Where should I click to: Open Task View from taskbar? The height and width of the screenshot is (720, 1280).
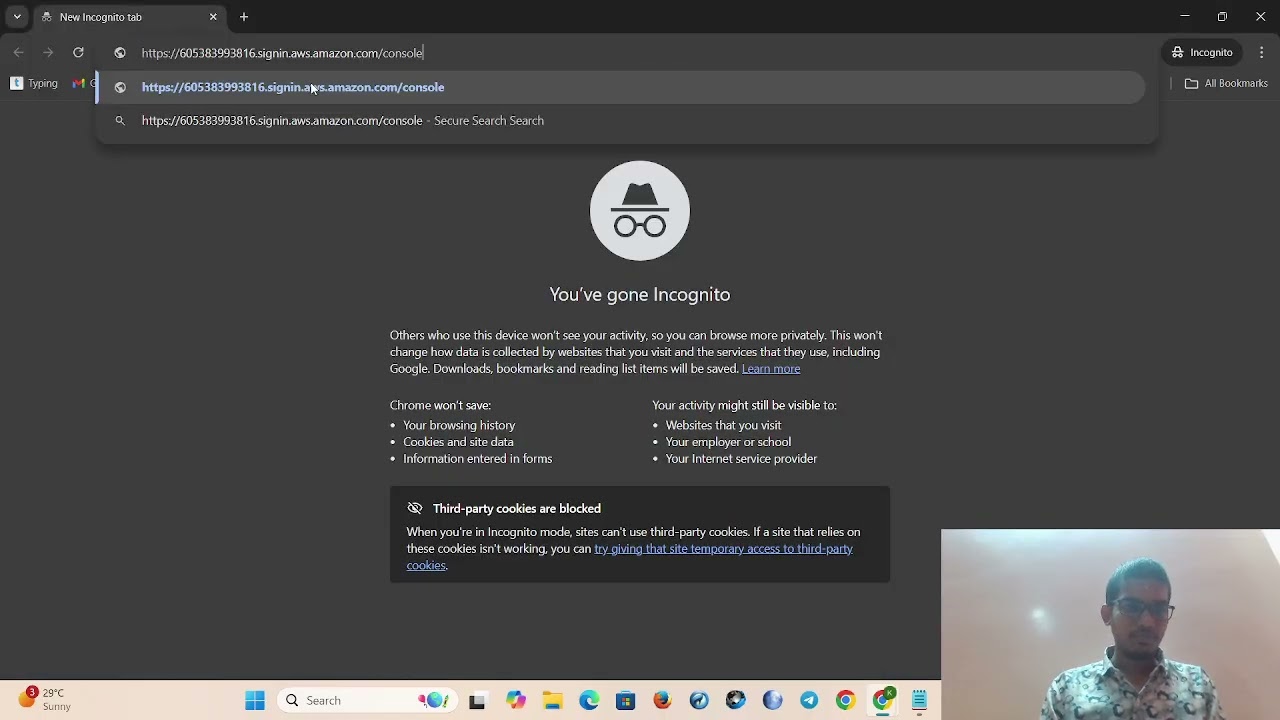point(477,701)
